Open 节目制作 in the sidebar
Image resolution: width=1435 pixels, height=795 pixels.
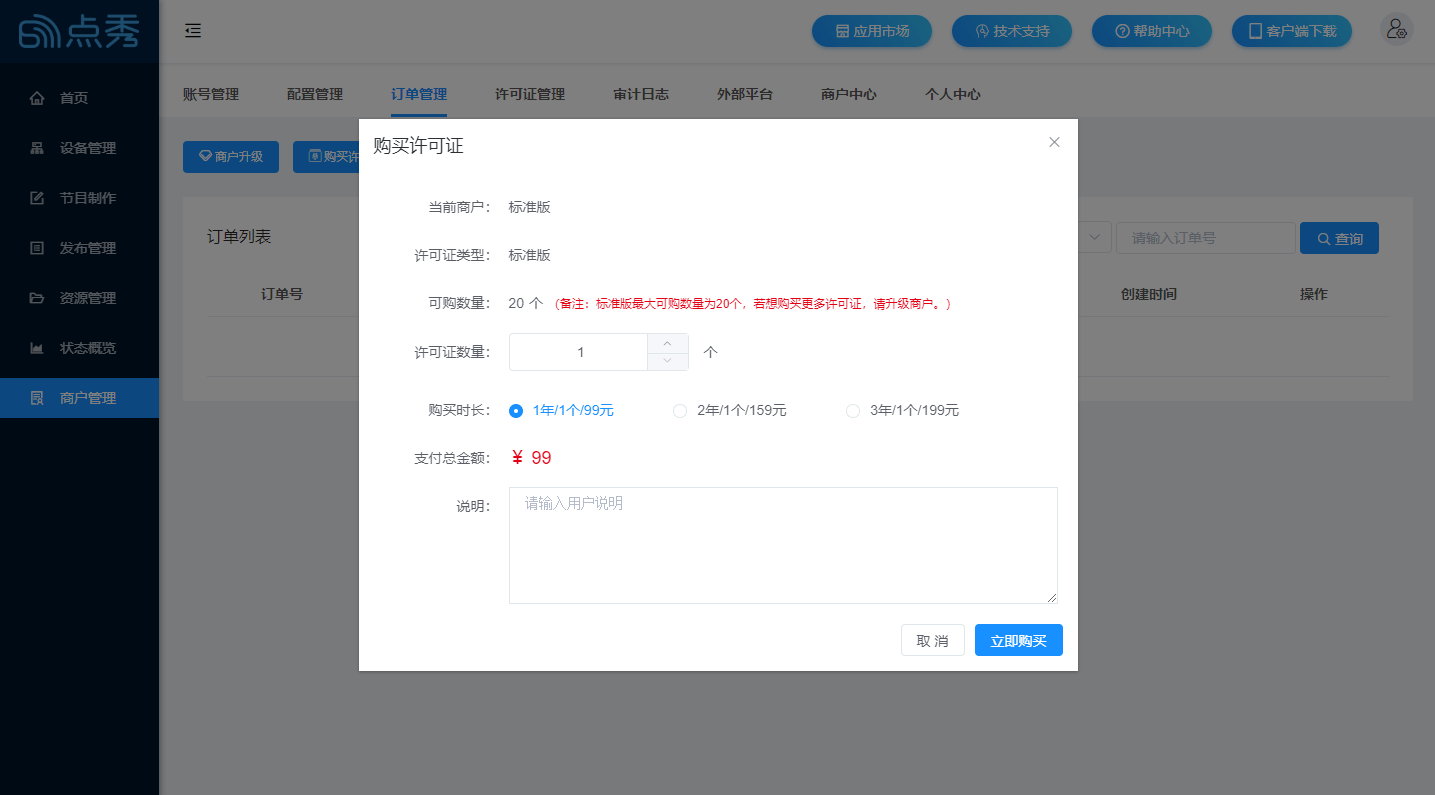[79, 198]
